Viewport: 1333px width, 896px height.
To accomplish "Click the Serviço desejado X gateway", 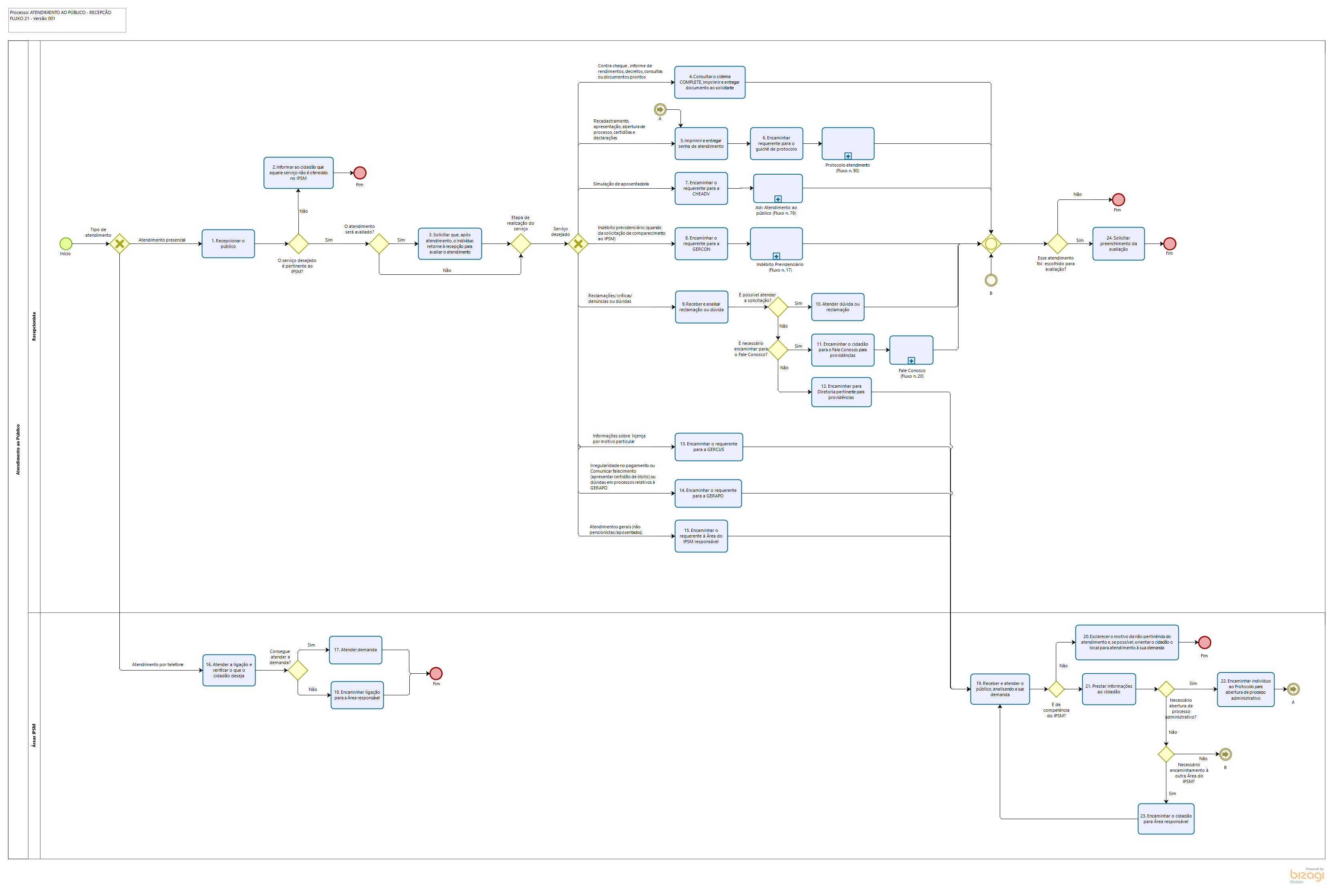I will [x=578, y=244].
